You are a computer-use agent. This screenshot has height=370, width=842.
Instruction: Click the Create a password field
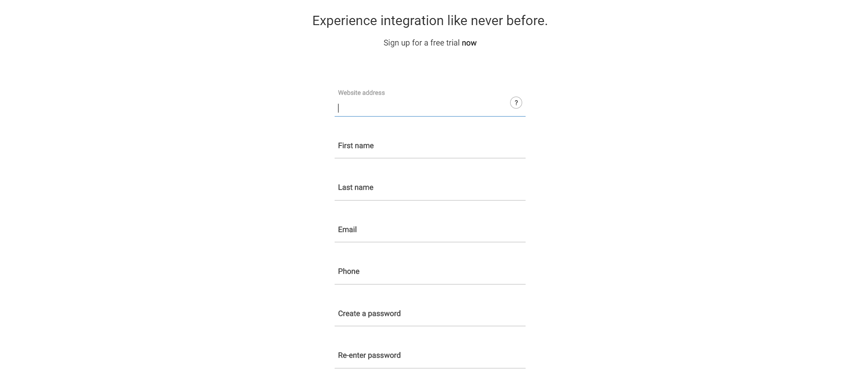[x=430, y=314]
